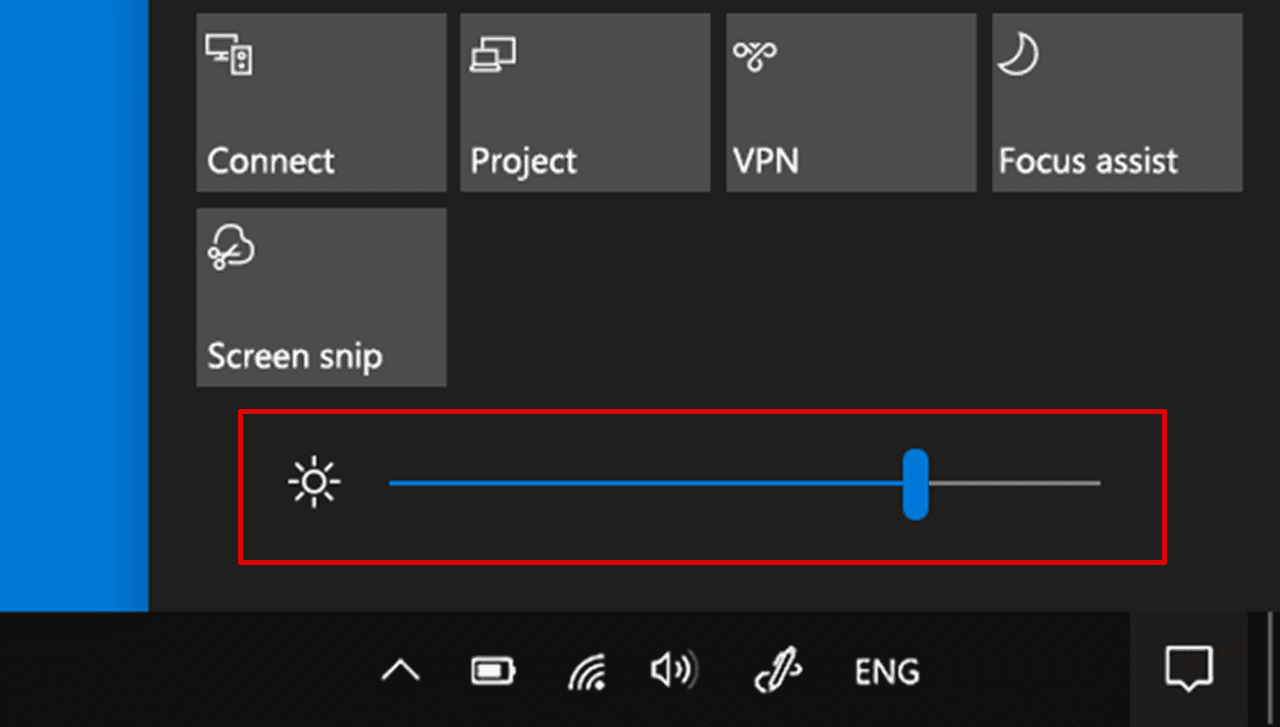1280x727 pixels.
Task: Click the blue brightness slider handle
Action: coord(915,484)
